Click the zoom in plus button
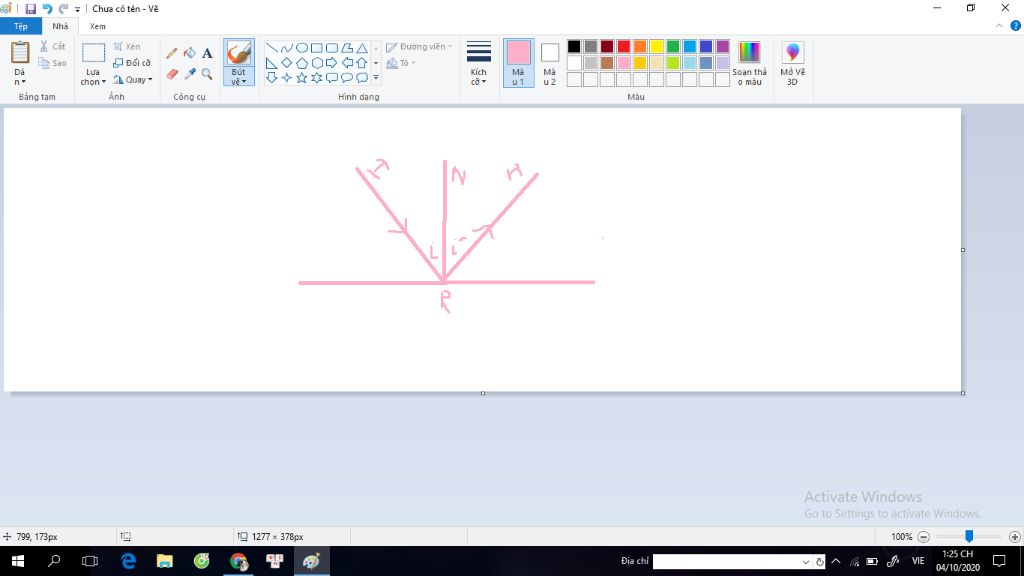Screen dimensions: 1024x576 point(1014,537)
